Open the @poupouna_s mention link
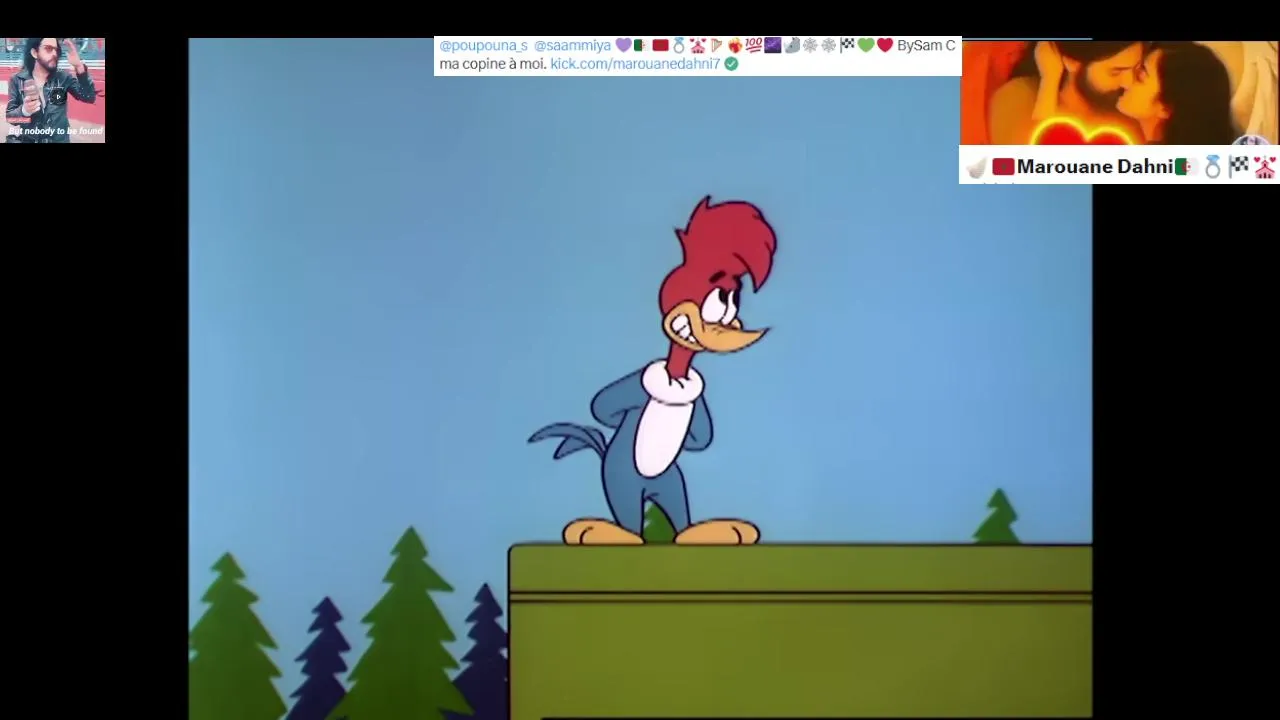Viewport: 1280px width, 720px height. 483,46
